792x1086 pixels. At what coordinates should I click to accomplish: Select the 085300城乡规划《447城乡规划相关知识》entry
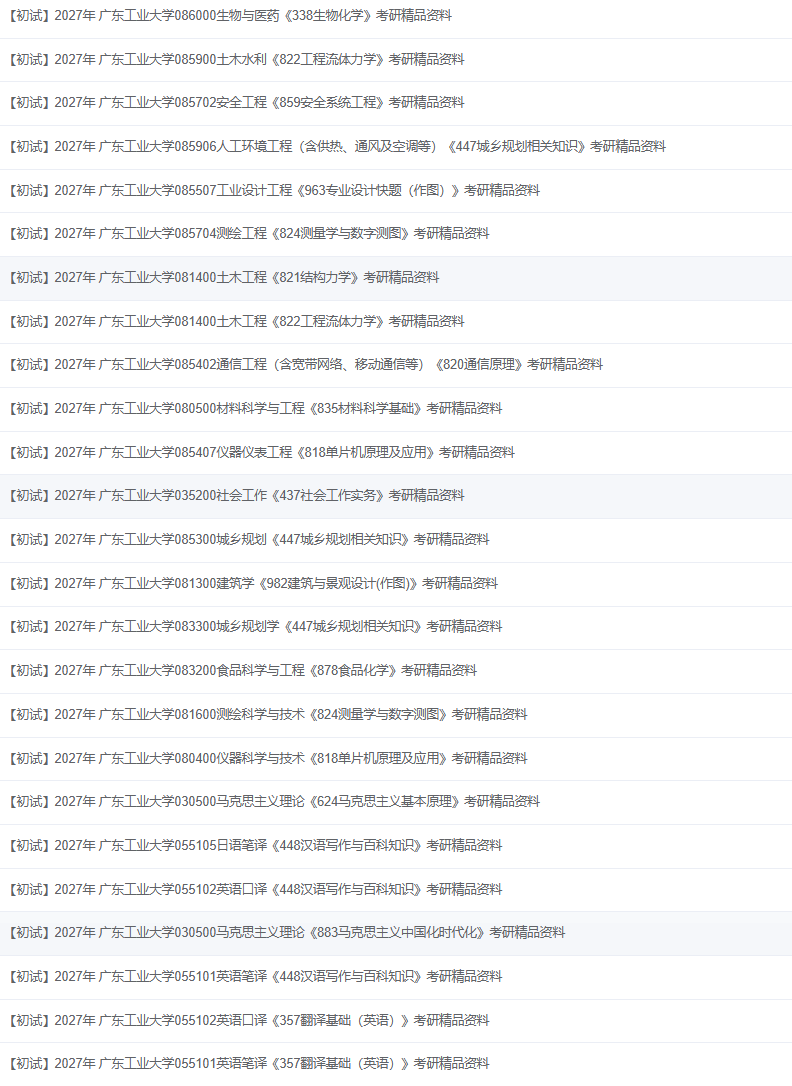pos(249,539)
